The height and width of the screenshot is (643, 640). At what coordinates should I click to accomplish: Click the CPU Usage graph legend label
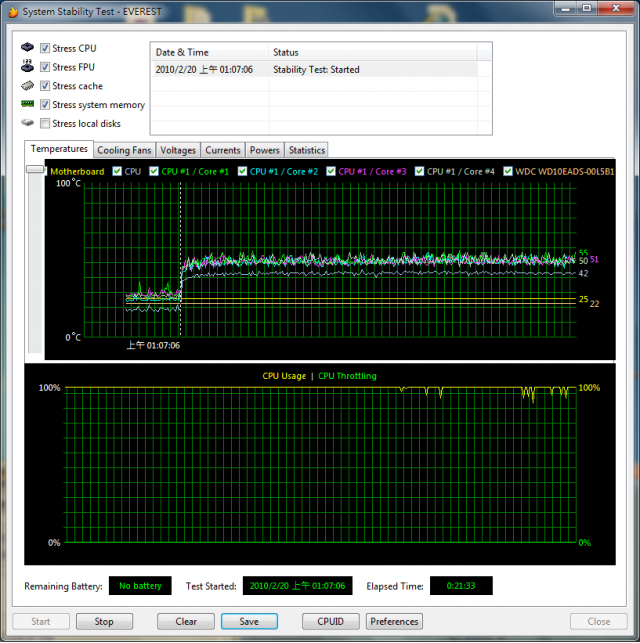coord(284,376)
